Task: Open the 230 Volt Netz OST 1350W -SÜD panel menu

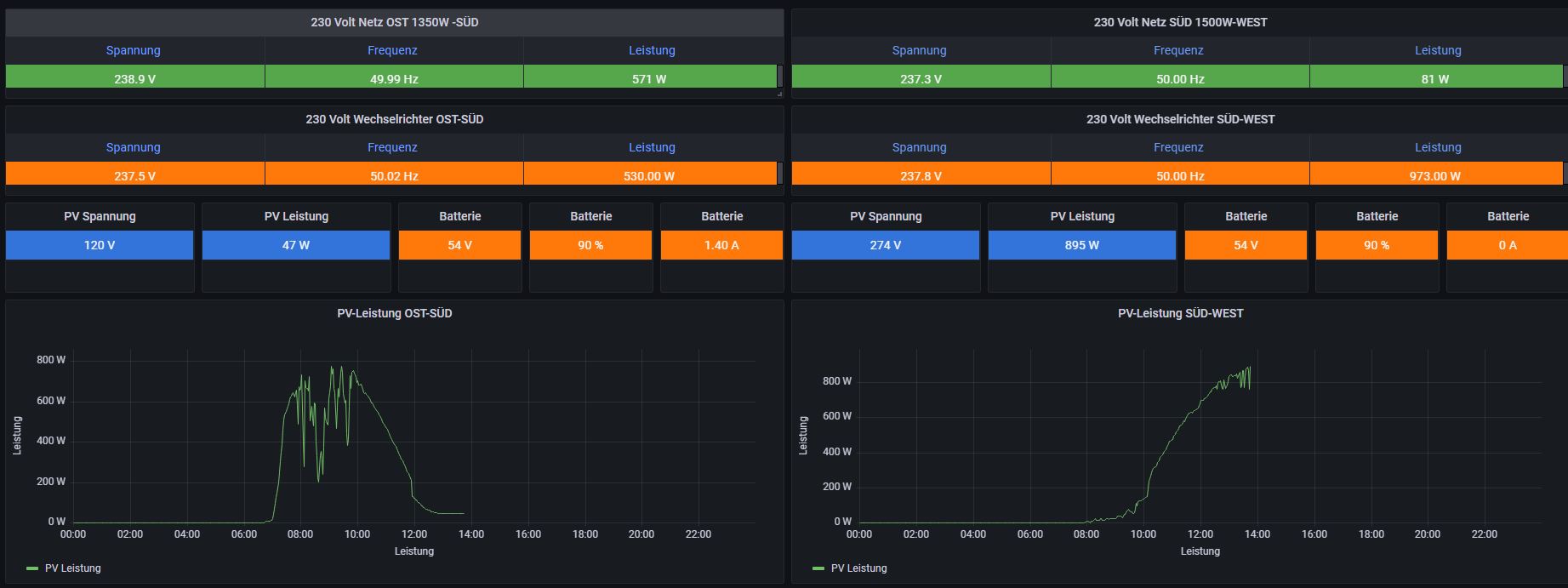Action: [394, 22]
